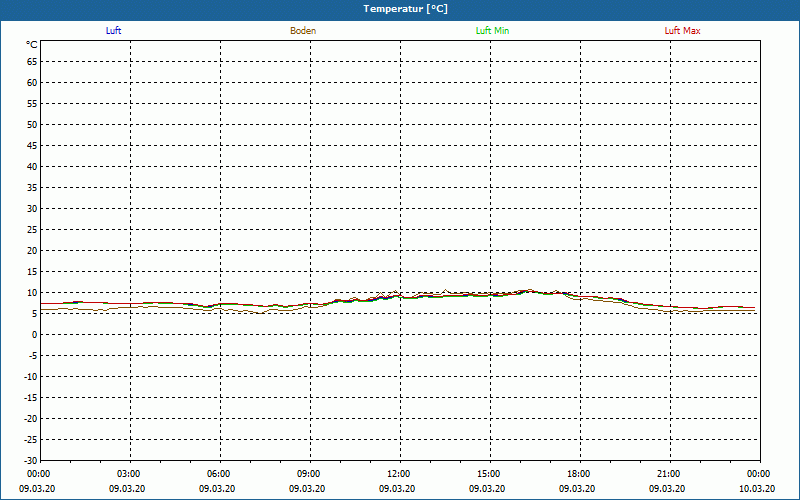Click the 30 y-axis label
The width and height of the screenshot is (800, 500).
[x=32, y=209]
